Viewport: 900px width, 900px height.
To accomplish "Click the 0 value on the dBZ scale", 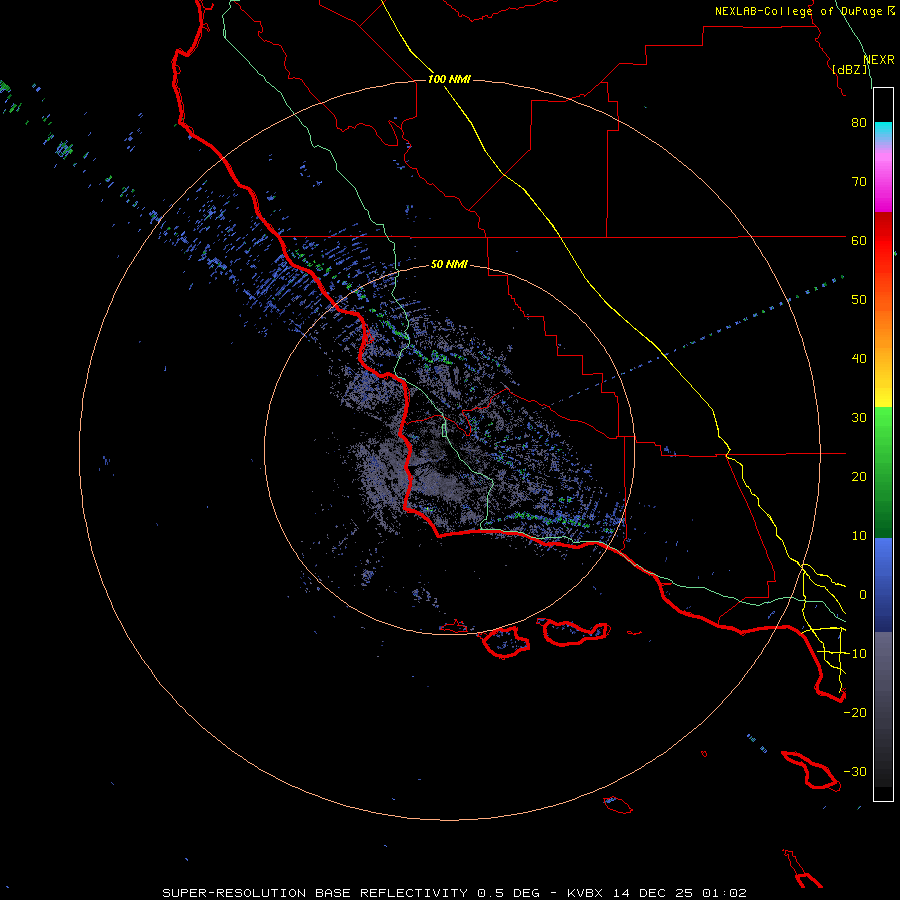I will 863,595.
